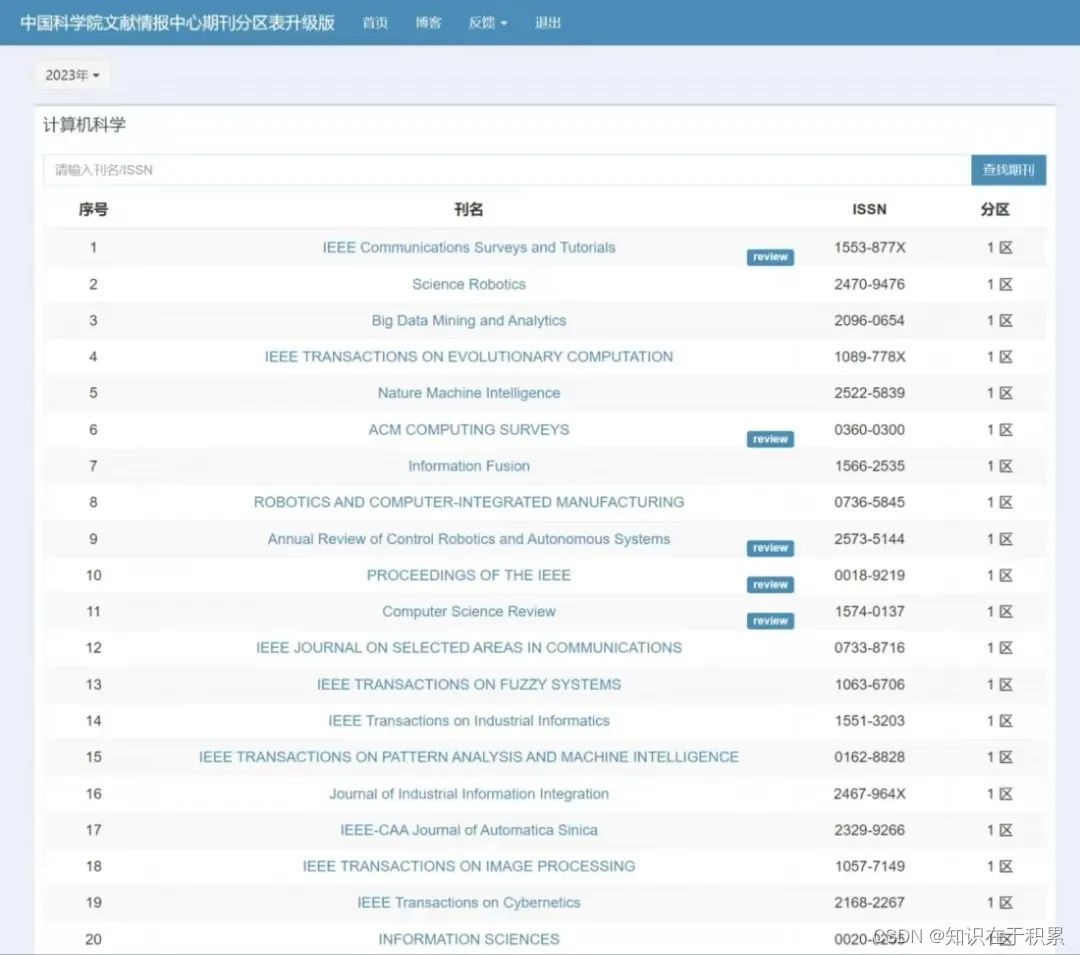
Task: Open PROCEEDINGS OF THE IEEE link
Action: pyautogui.click(x=468, y=575)
